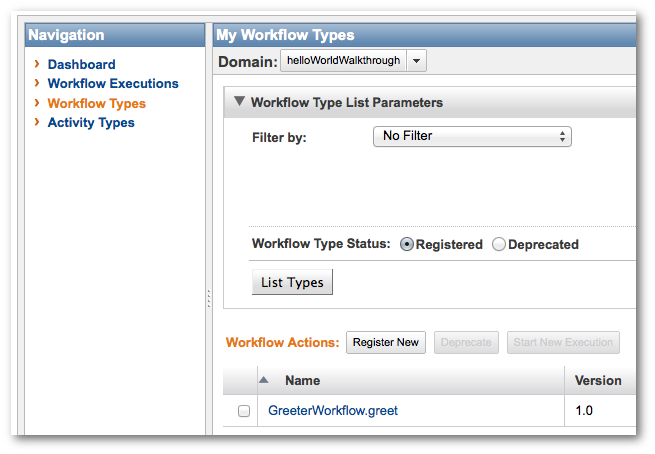Click the chevron beside Dashboard
655x454 pixels.
point(37,64)
